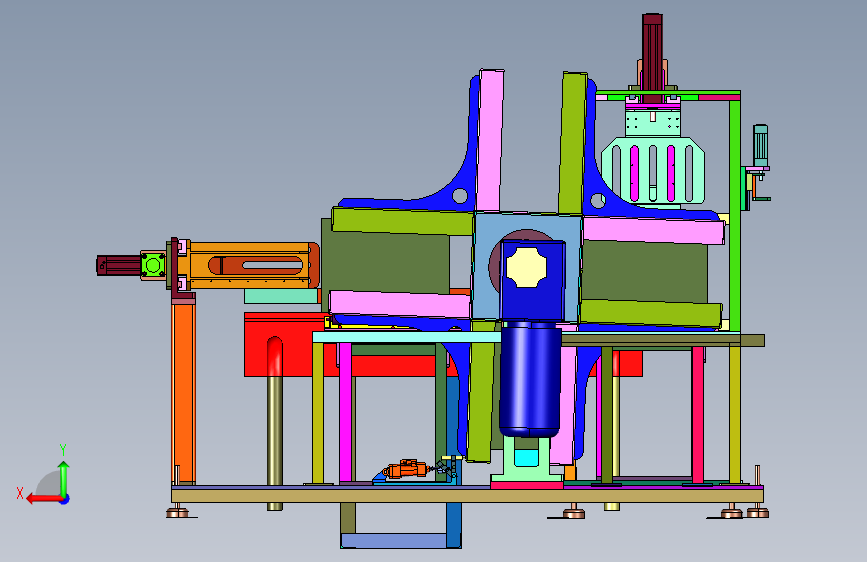Select the light blue bracket beneath base

(394, 540)
